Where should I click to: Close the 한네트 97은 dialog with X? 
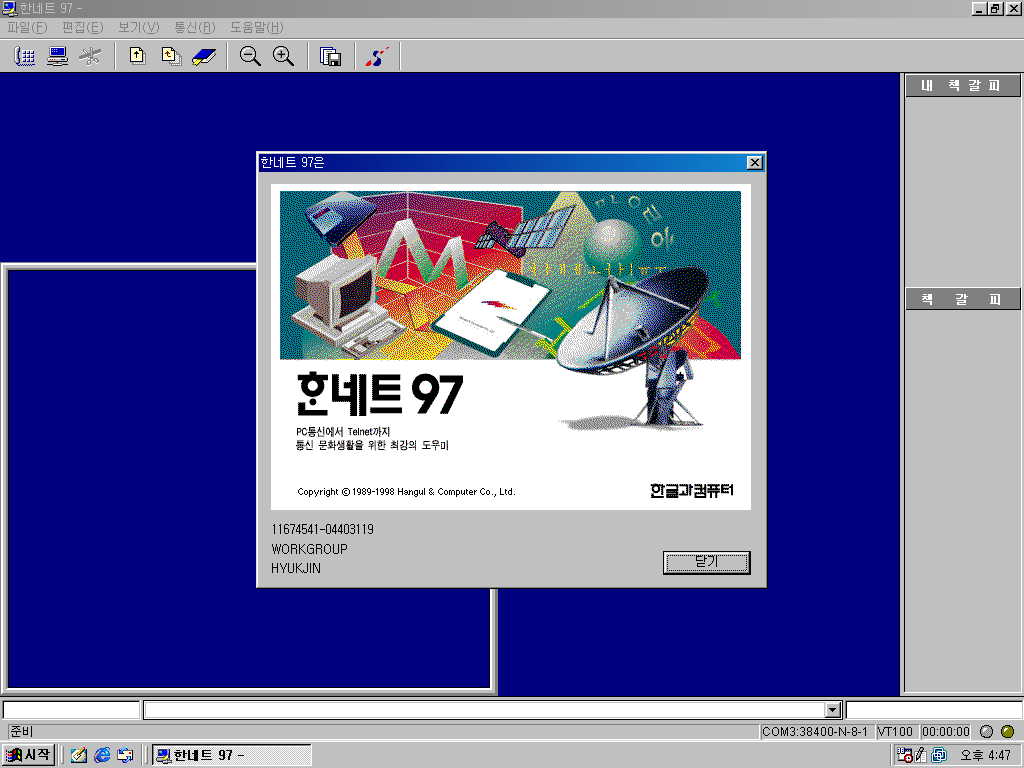[x=754, y=163]
